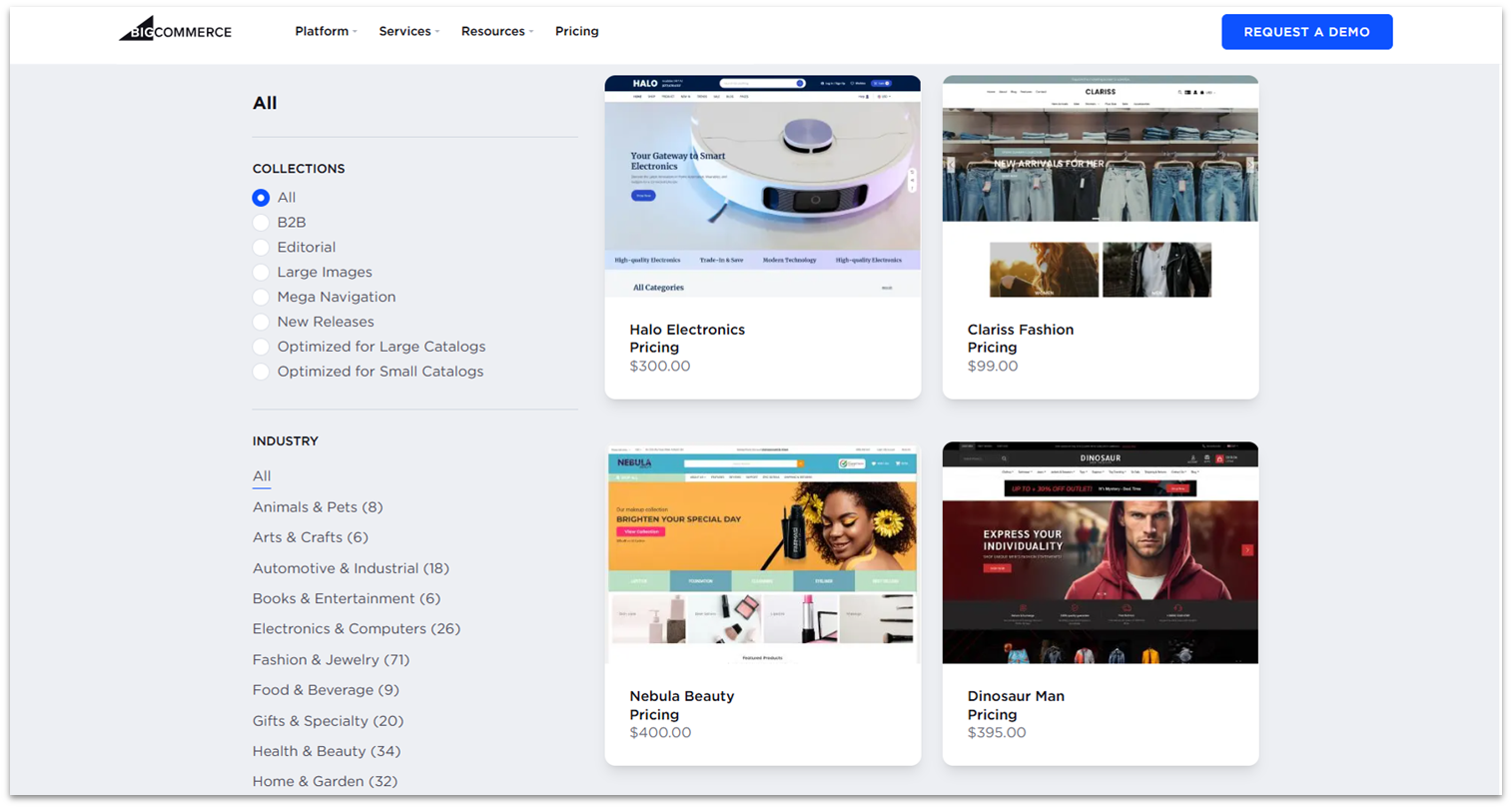Expand the Resources navigation dropdown
The height and width of the screenshot is (808, 1512).
[493, 31]
